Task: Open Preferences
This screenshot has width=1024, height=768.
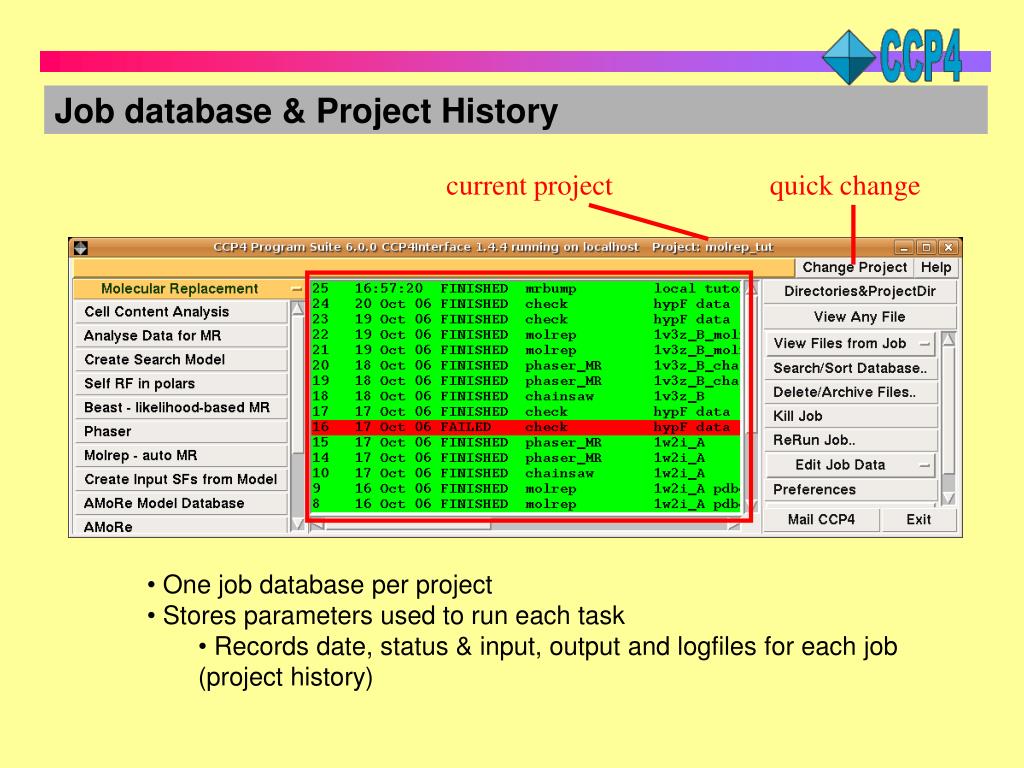Action: (x=850, y=490)
